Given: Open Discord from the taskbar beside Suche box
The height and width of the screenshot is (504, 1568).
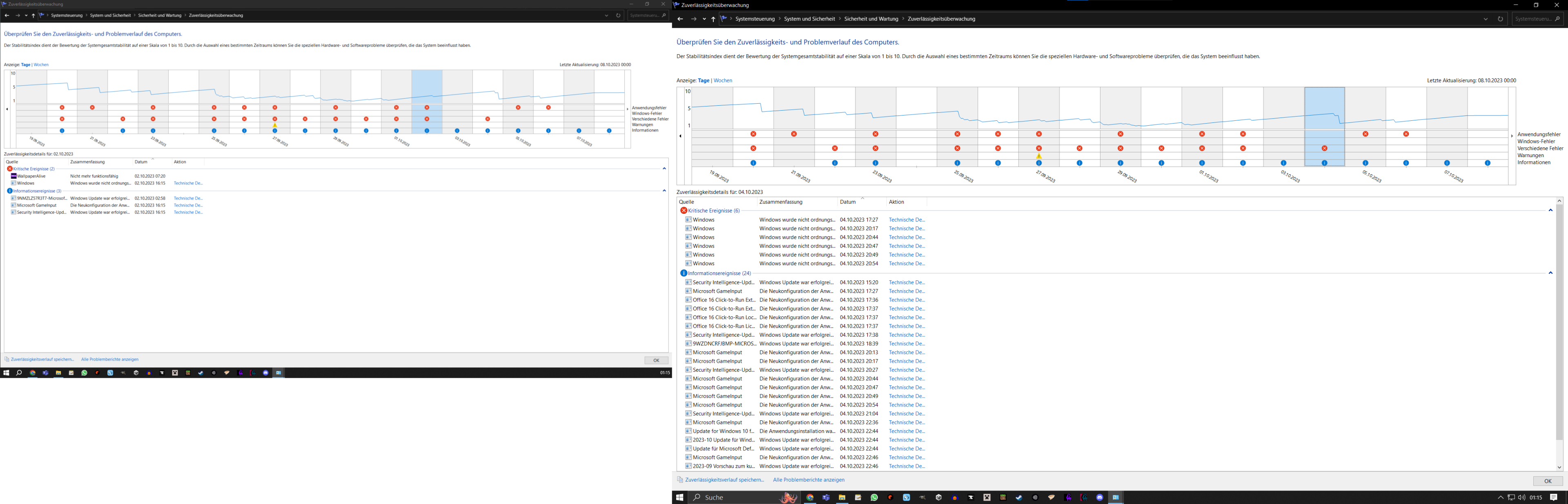Looking at the screenshot, I should 1100,497.
